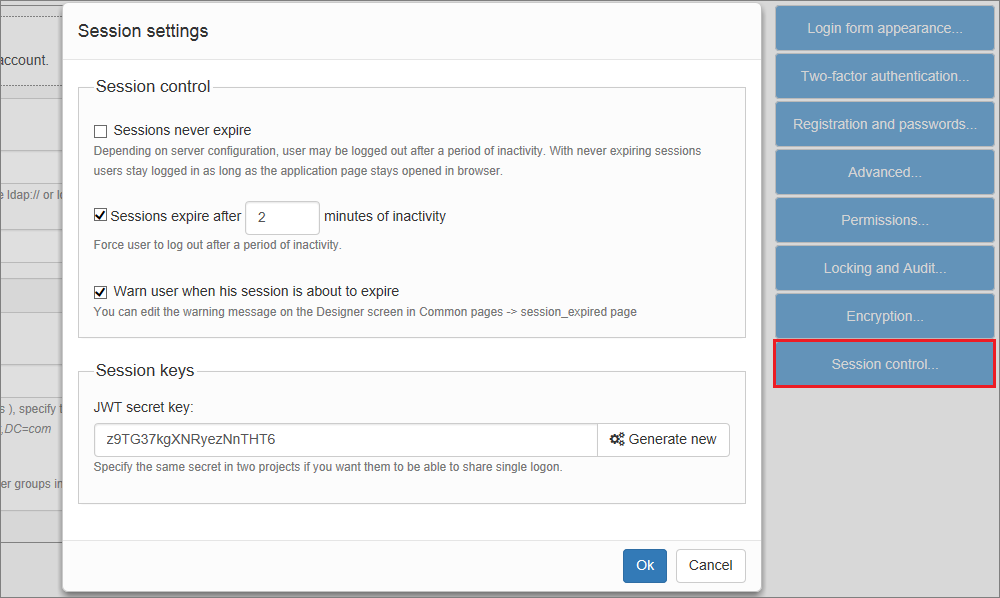Uncheck Sessions expire after inactivity option
Image resolution: width=1000 pixels, height=598 pixels.
[98, 215]
